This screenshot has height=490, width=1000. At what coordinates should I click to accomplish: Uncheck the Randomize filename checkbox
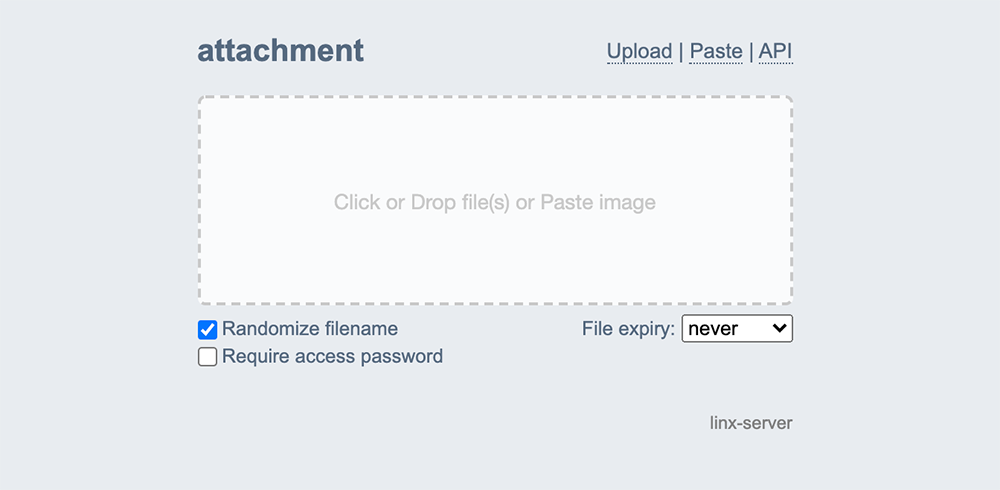click(x=208, y=329)
